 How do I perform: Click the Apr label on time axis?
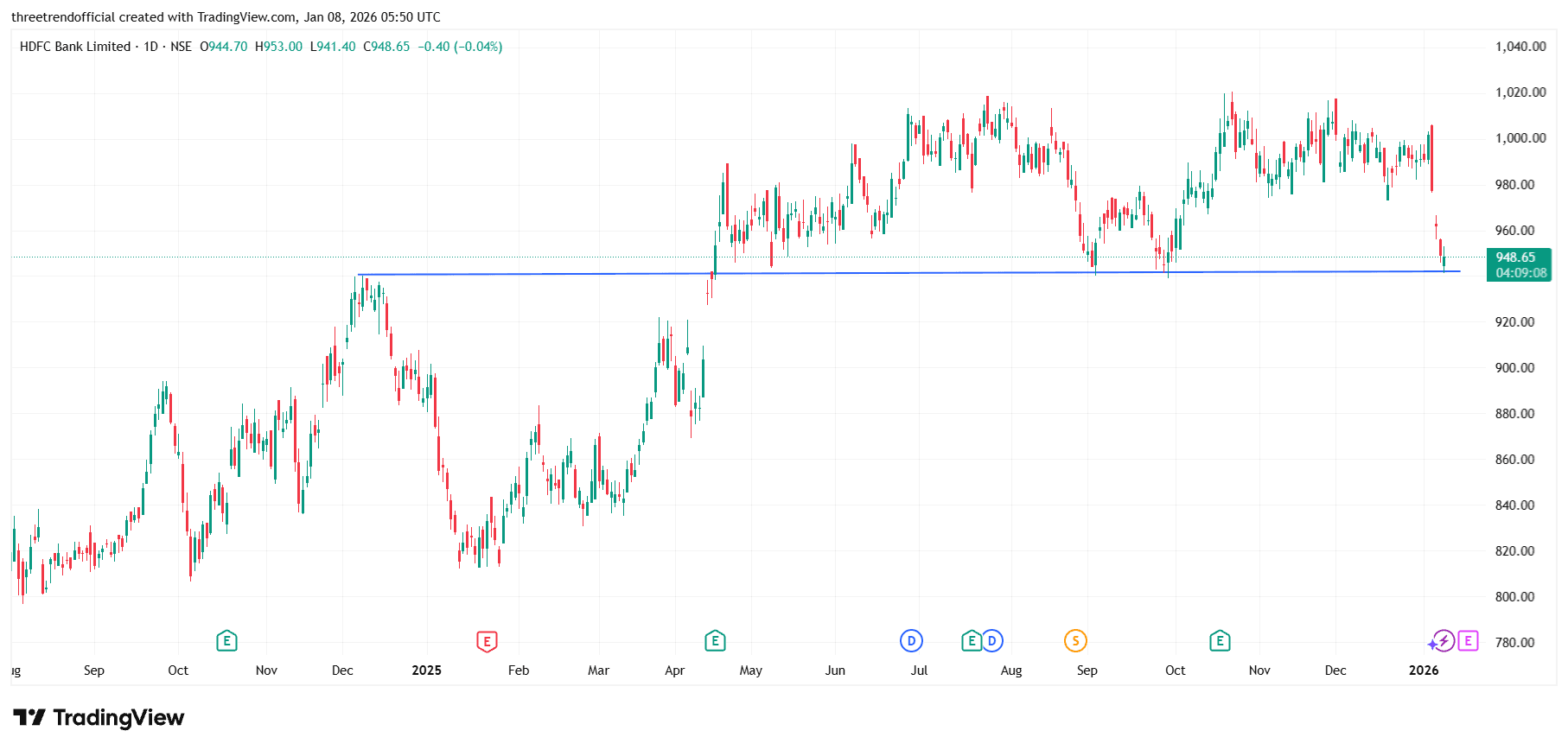pos(675,671)
